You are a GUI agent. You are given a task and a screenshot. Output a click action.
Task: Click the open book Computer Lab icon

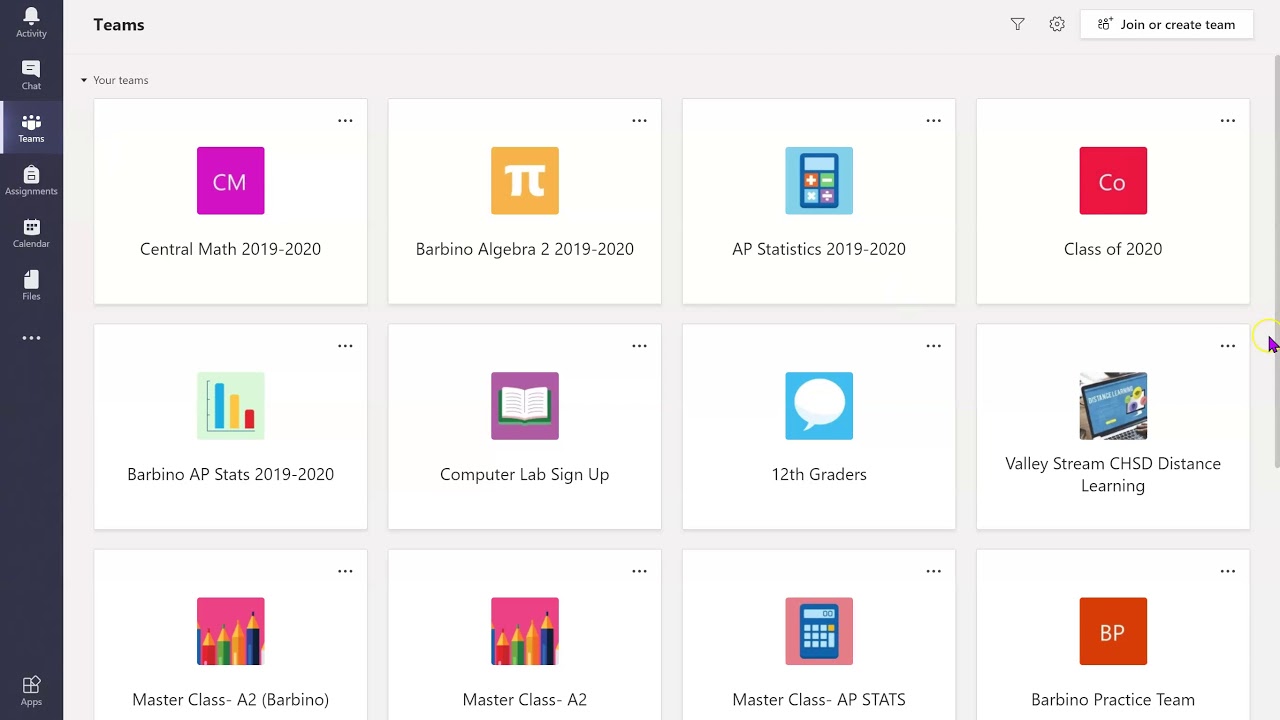(x=525, y=406)
